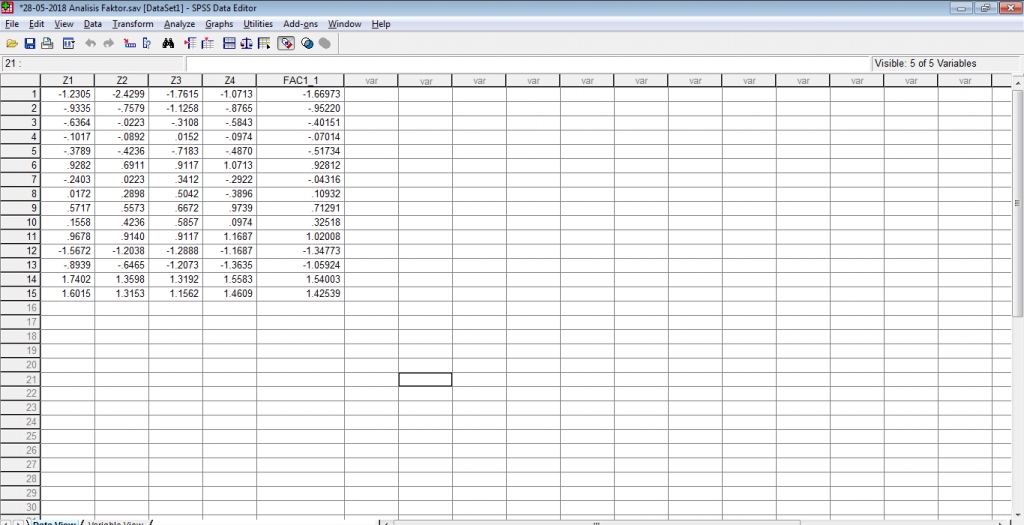Print the data with the printer icon
The width and height of the screenshot is (1024, 525).
click(48, 43)
